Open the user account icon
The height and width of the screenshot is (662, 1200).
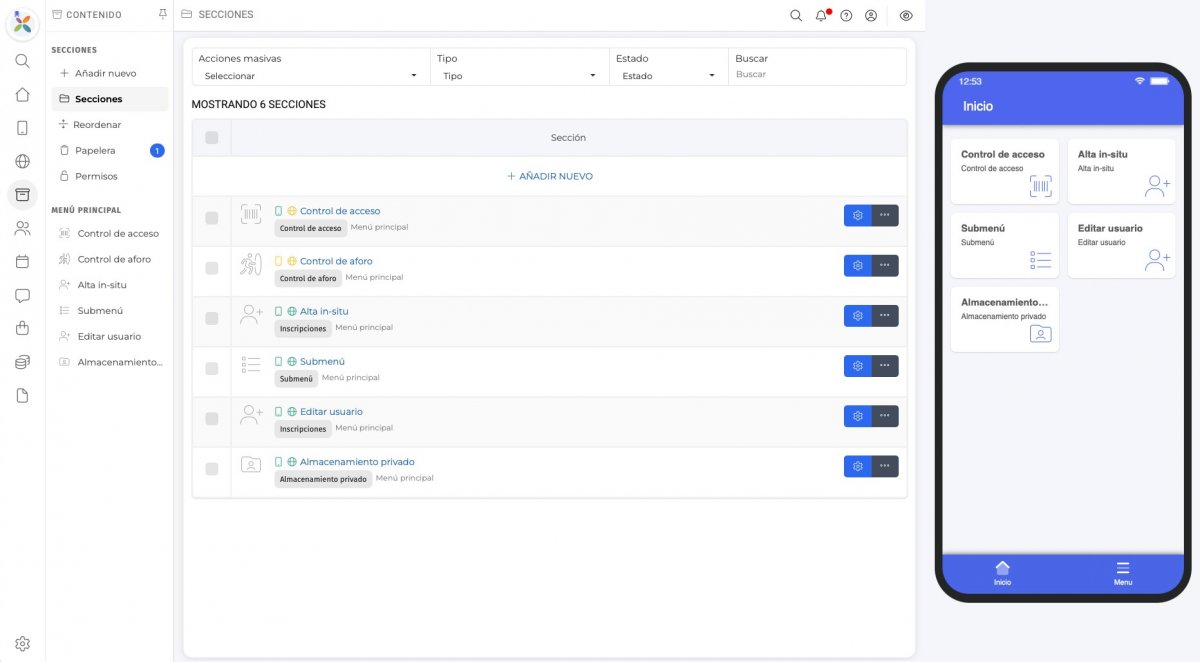[871, 15]
